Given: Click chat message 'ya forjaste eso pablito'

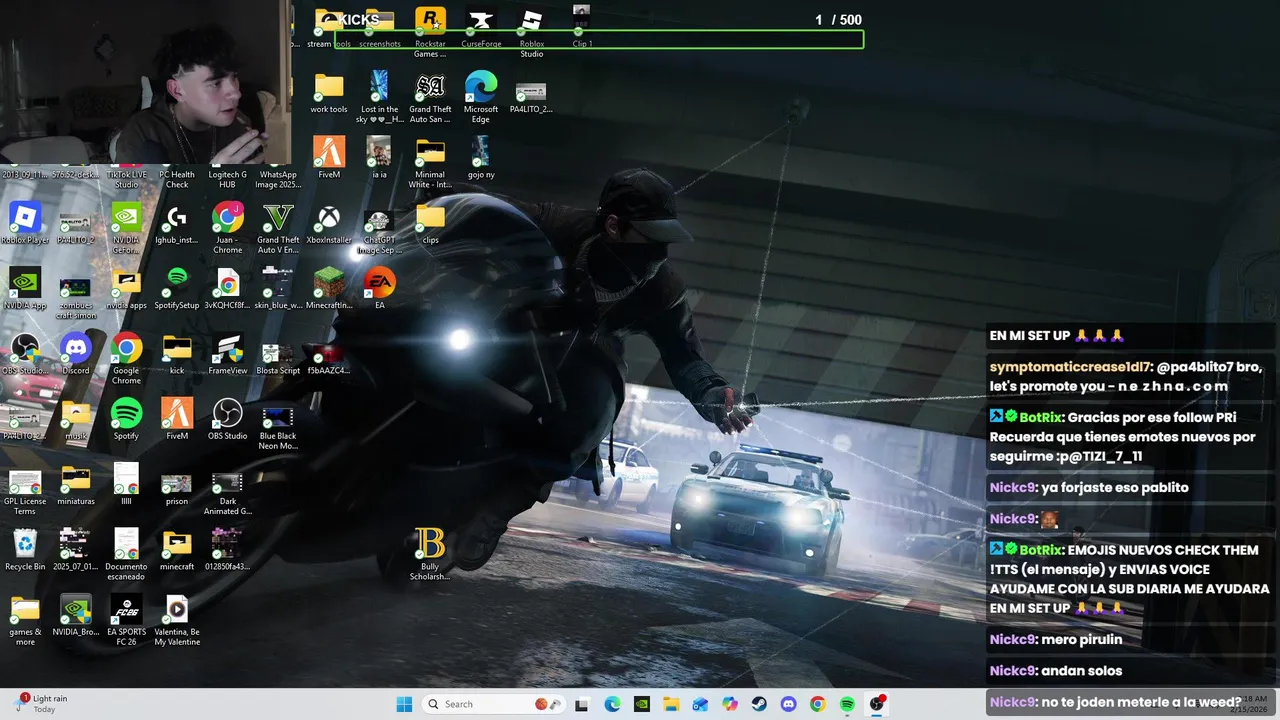Looking at the screenshot, I should [x=1115, y=488].
